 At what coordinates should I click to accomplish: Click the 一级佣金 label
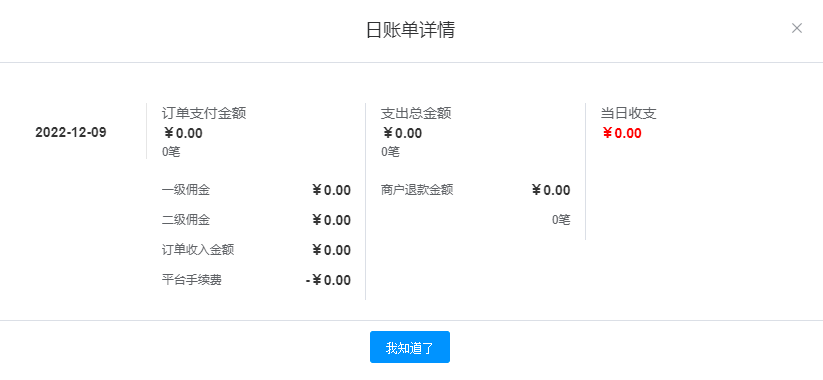pyautogui.click(x=186, y=190)
